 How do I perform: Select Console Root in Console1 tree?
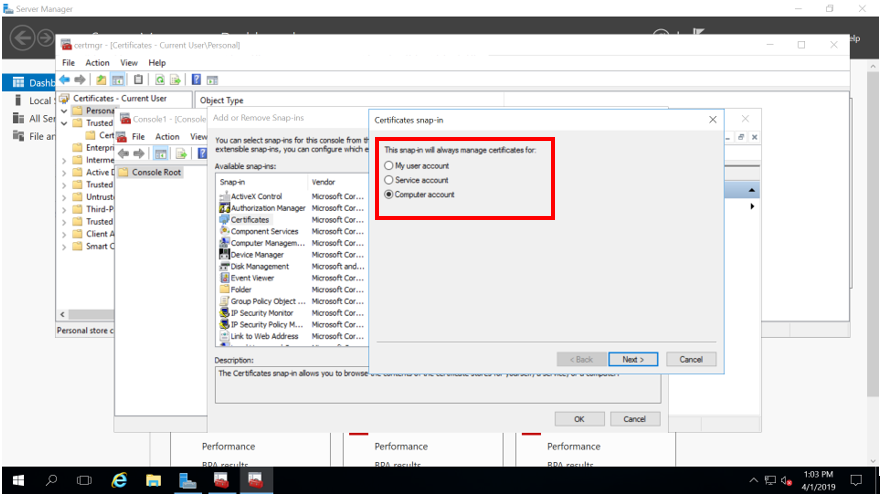150,172
